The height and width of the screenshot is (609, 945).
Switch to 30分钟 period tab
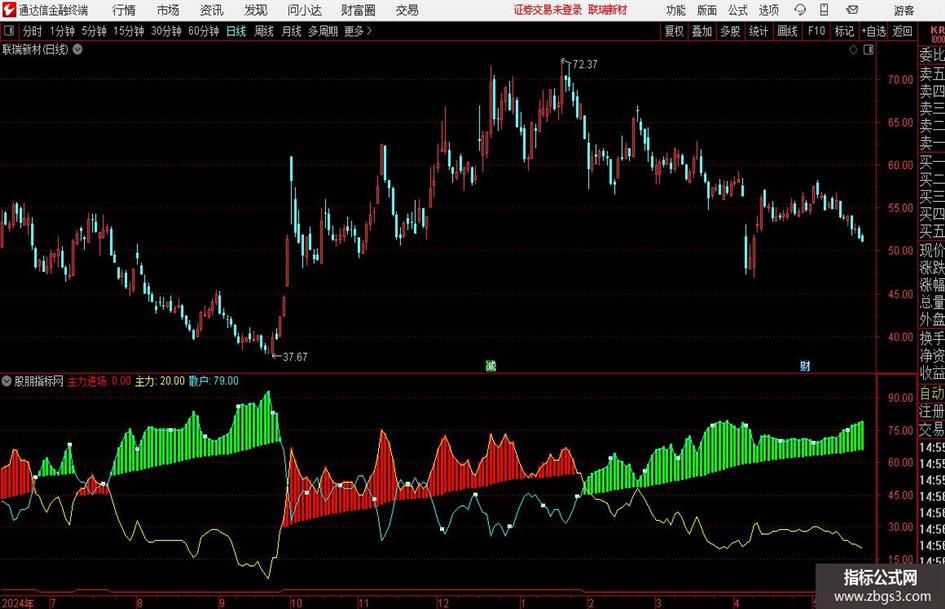pos(166,31)
